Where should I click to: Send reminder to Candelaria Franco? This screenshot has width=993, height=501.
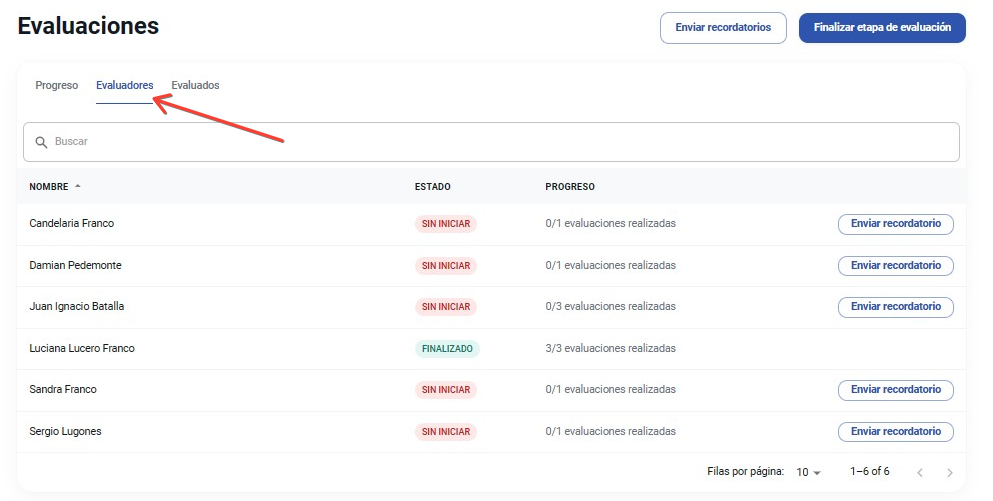[895, 224]
